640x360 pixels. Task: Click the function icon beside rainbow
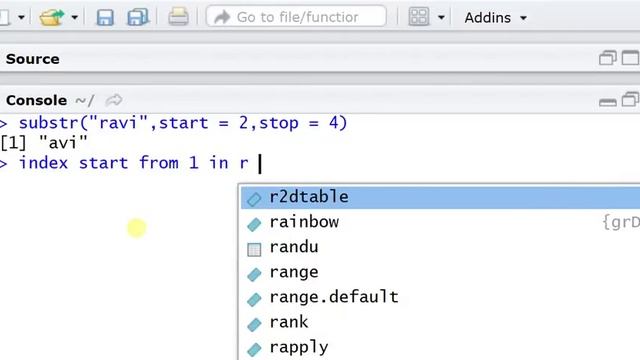pos(254,224)
